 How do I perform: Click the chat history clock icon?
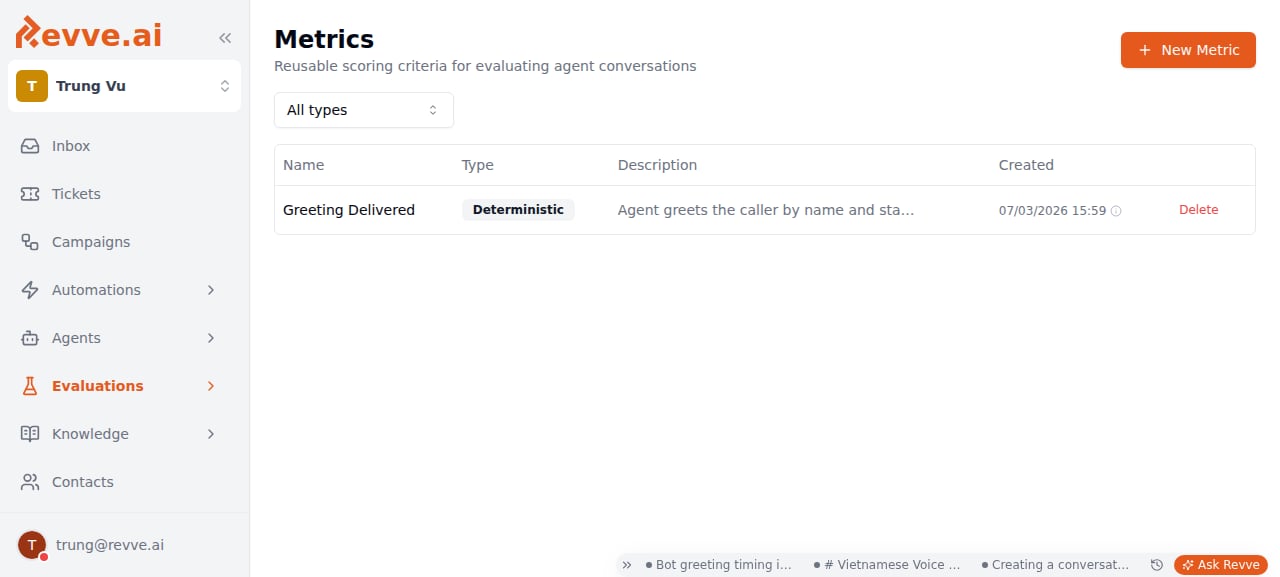[x=1157, y=565]
